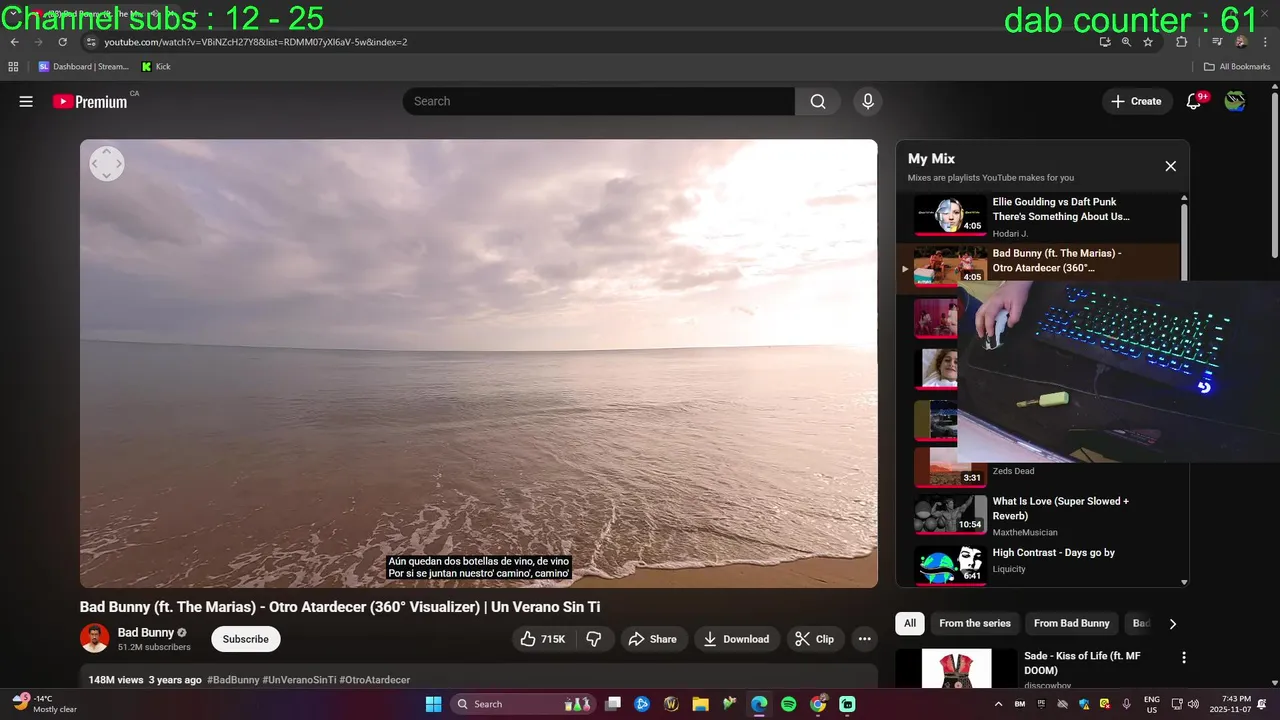Focus the YouTube search box
1280x720 pixels.
pos(599,101)
